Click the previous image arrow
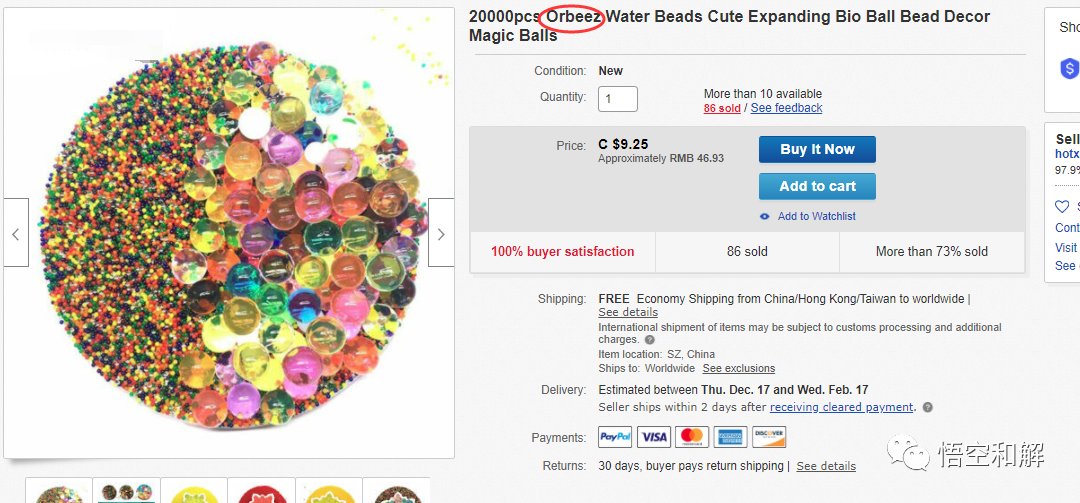 16,233
